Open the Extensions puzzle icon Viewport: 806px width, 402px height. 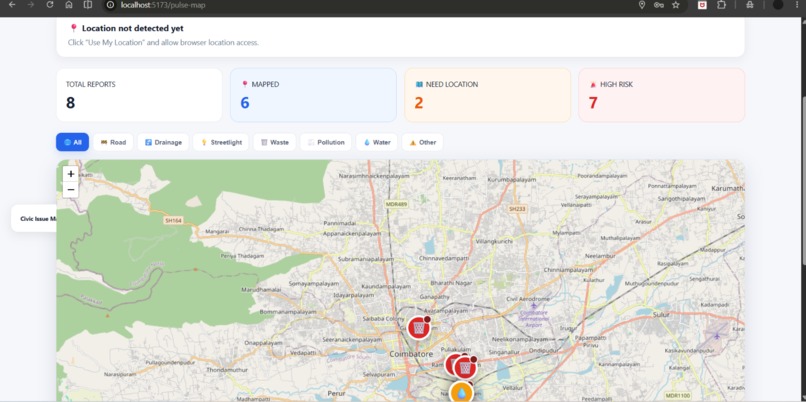click(x=721, y=5)
